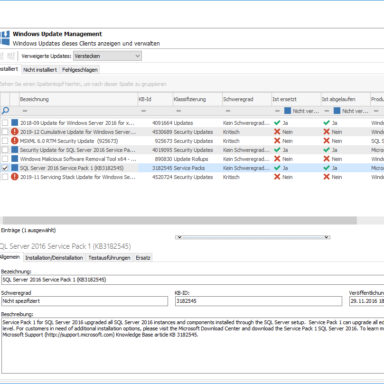This screenshot has width=384, height=384.
Task: Click the Windows Update Management logo icon
Action: 5,38
